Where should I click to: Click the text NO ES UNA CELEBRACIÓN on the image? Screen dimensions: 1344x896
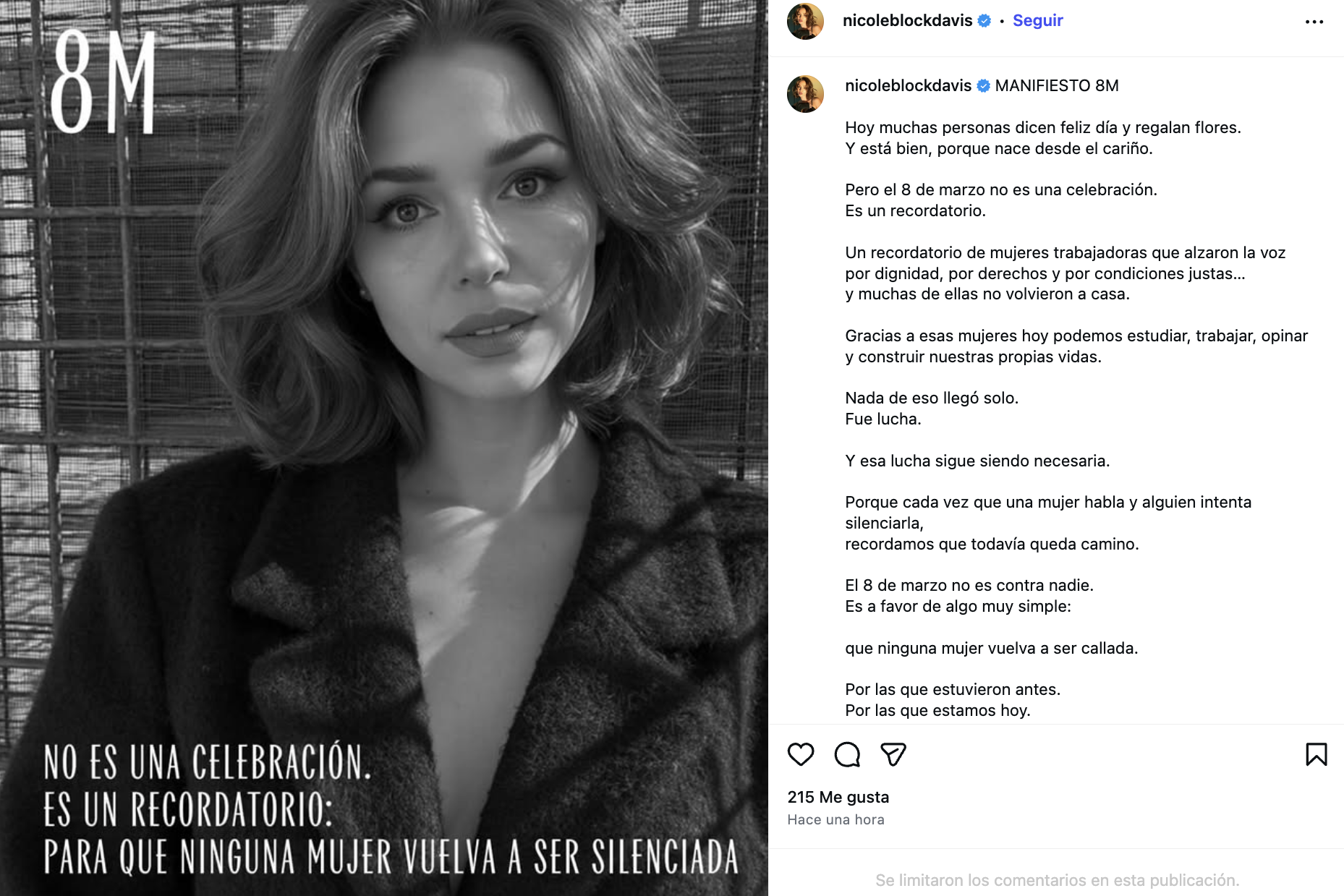[x=208, y=760]
